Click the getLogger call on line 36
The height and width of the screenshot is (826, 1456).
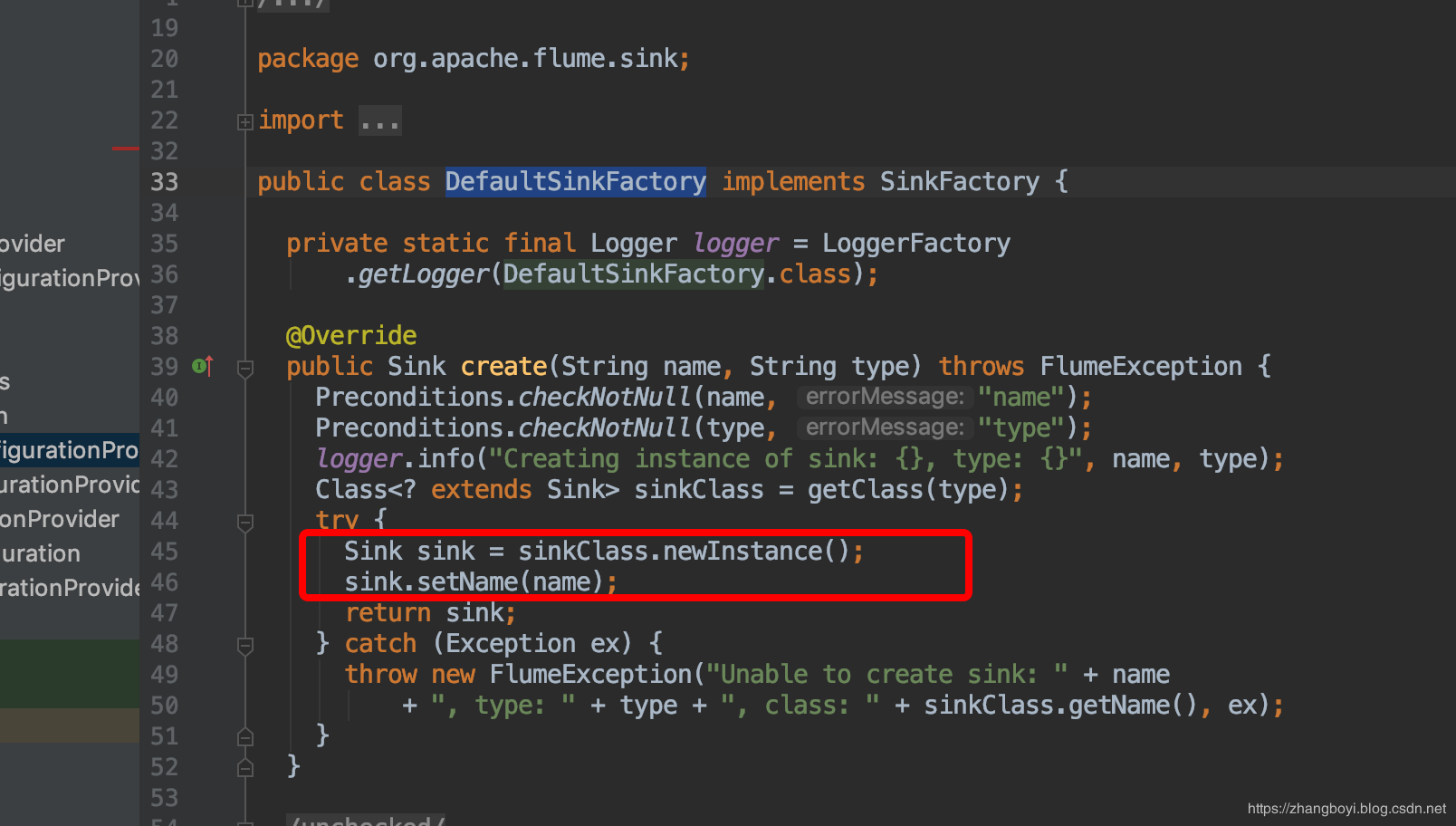pyautogui.click(x=423, y=274)
